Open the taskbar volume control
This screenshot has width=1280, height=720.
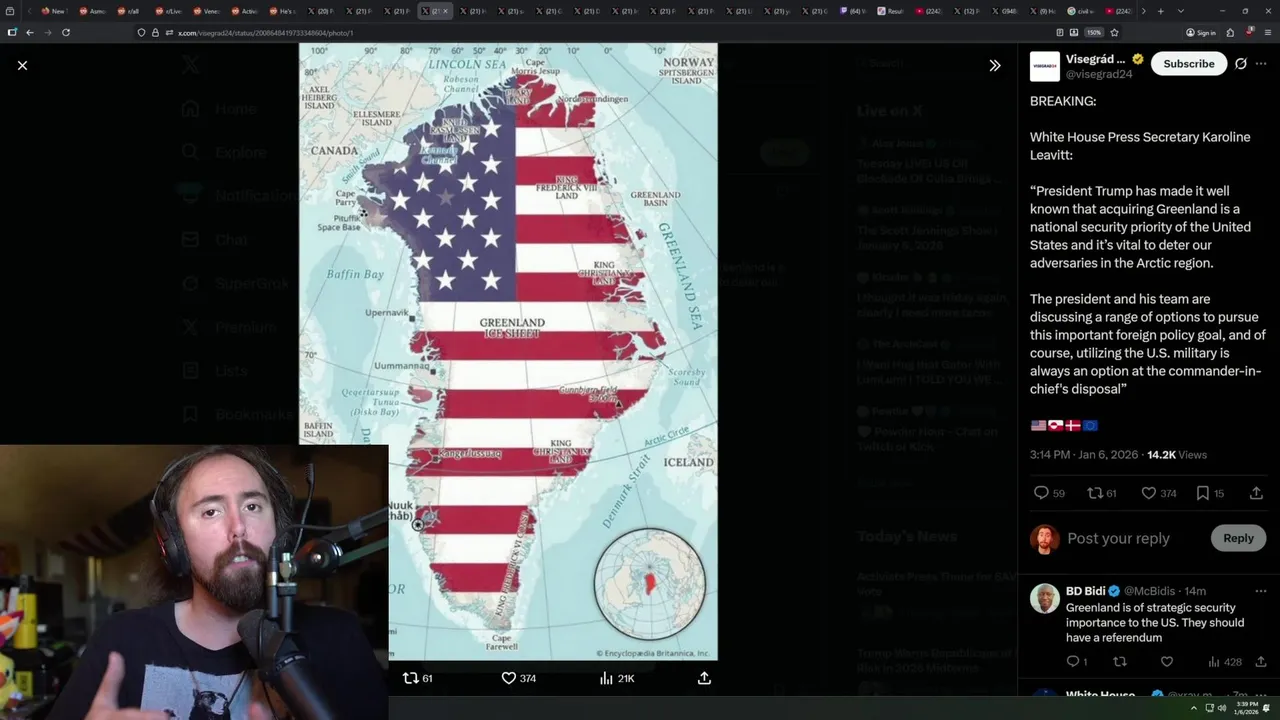pyautogui.click(x=1221, y=708)
